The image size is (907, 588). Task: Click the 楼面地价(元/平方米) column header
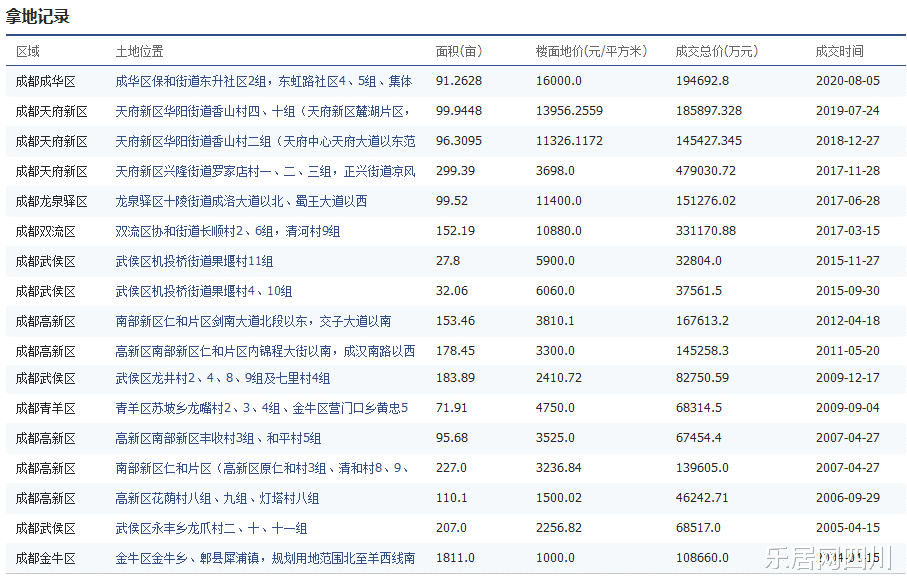click(x=591, y=52)
